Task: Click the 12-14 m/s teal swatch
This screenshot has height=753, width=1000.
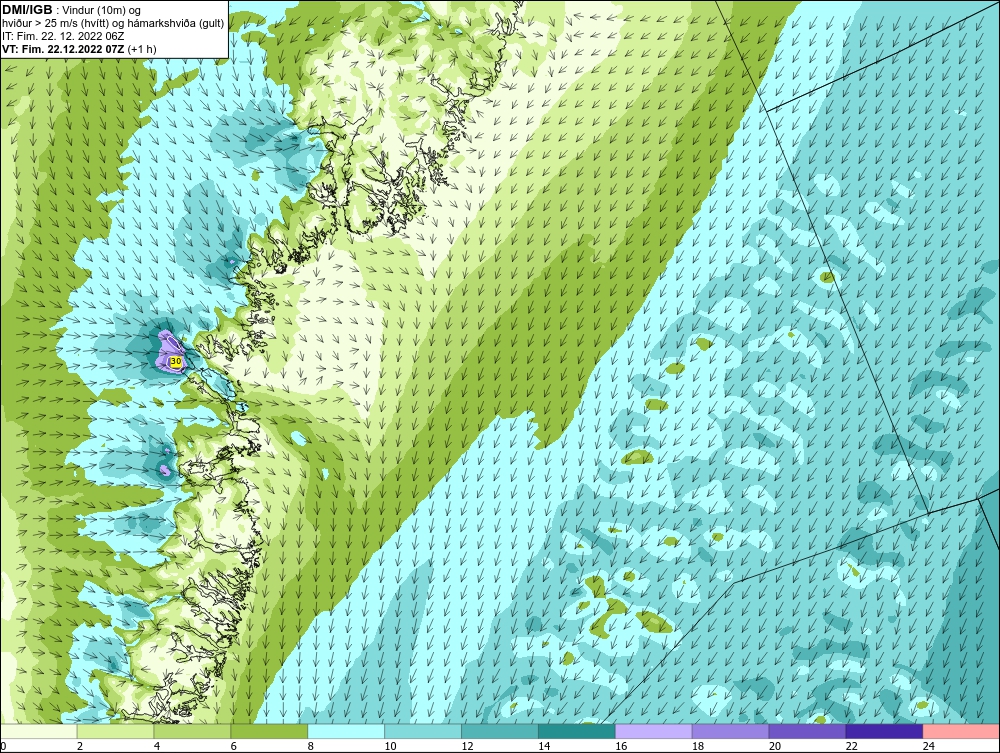Action: (500, 731)
